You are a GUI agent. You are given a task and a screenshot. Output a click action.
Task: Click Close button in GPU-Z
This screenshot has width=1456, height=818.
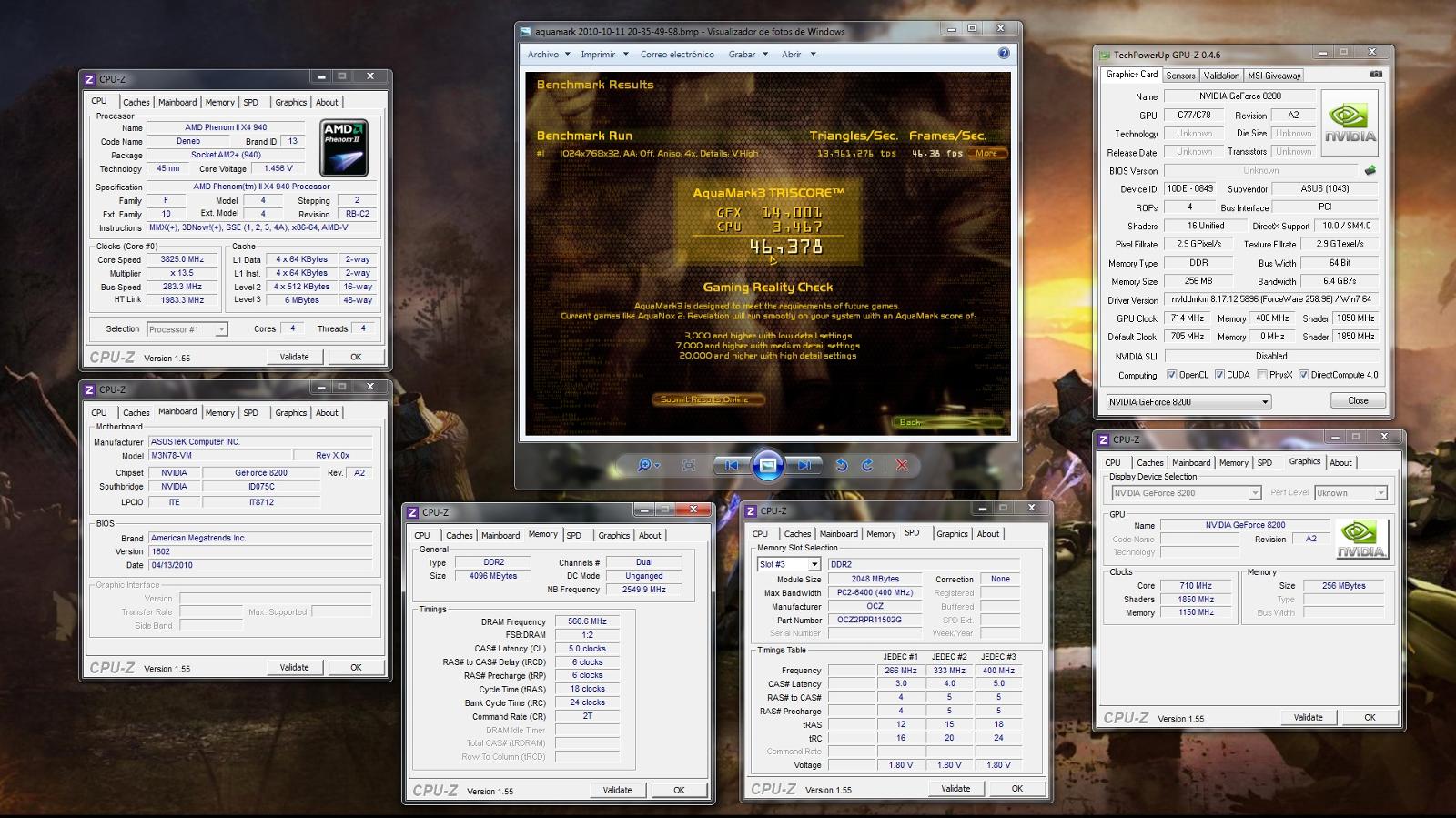[1358, 400]
